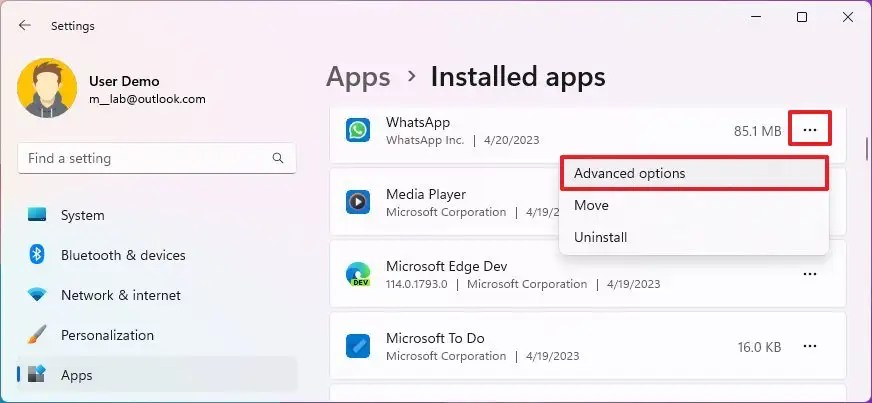
Task: Open Personalization settings
Action: coord(157,335)
